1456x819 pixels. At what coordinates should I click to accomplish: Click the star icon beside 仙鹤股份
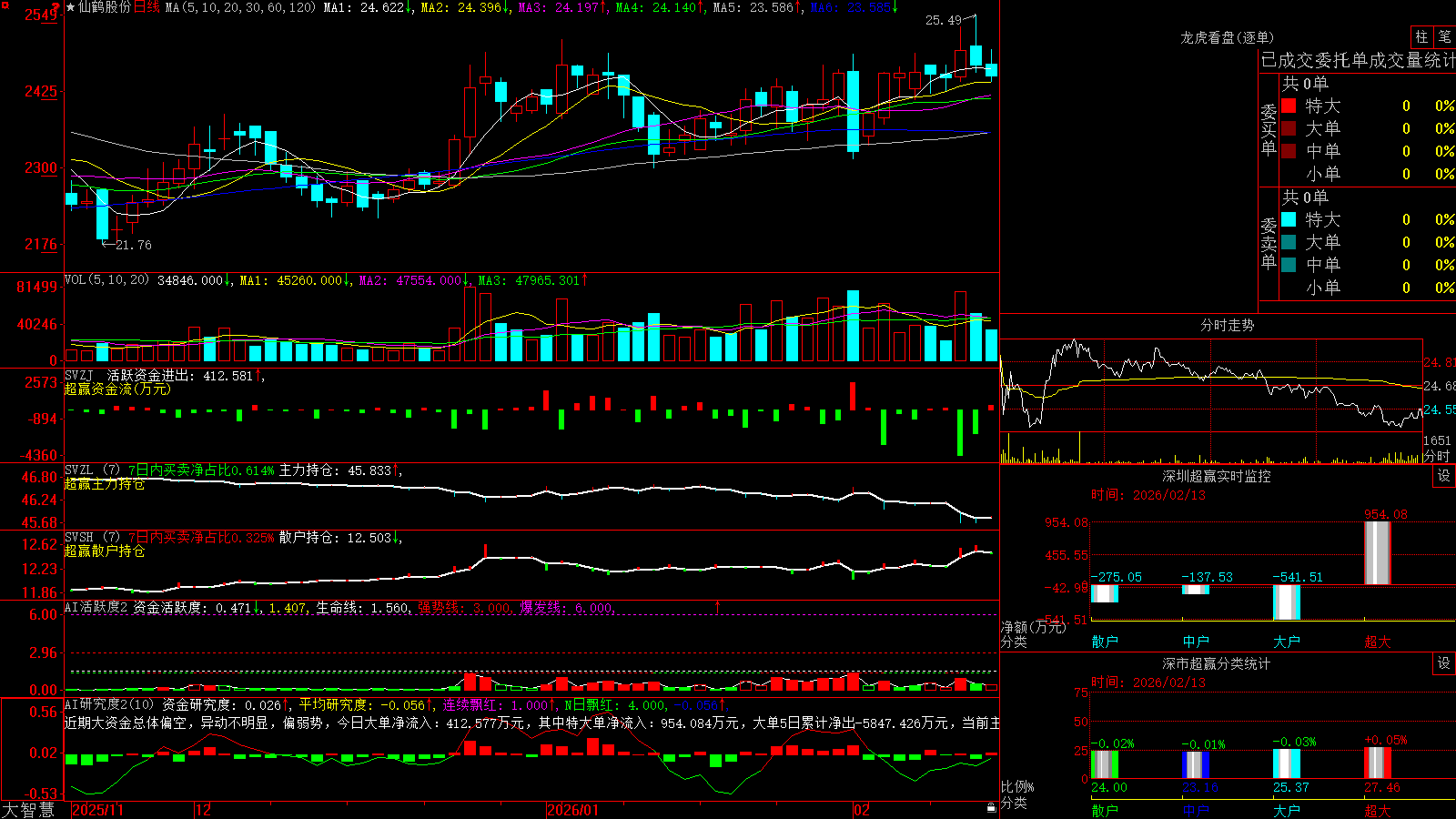[70, 7]
